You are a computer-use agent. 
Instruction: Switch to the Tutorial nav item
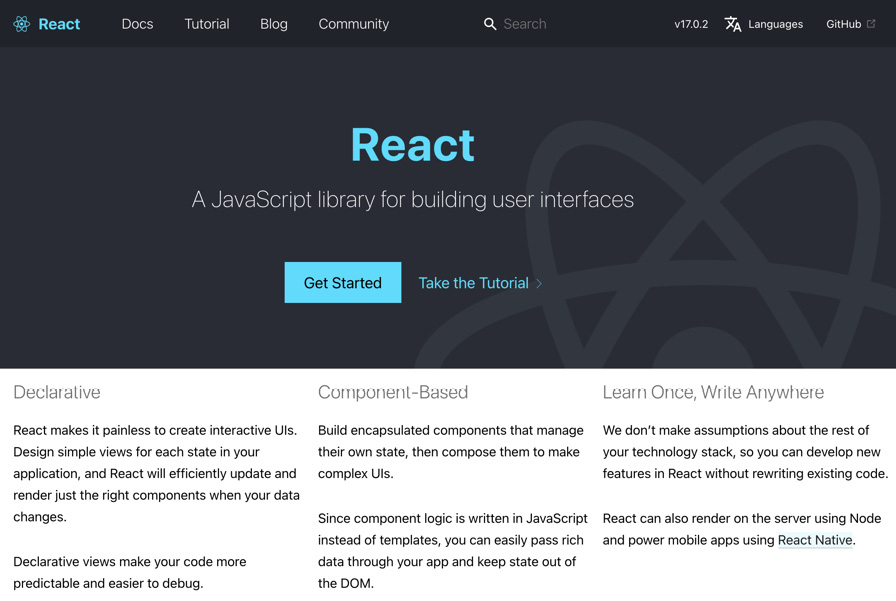[206, 23]
